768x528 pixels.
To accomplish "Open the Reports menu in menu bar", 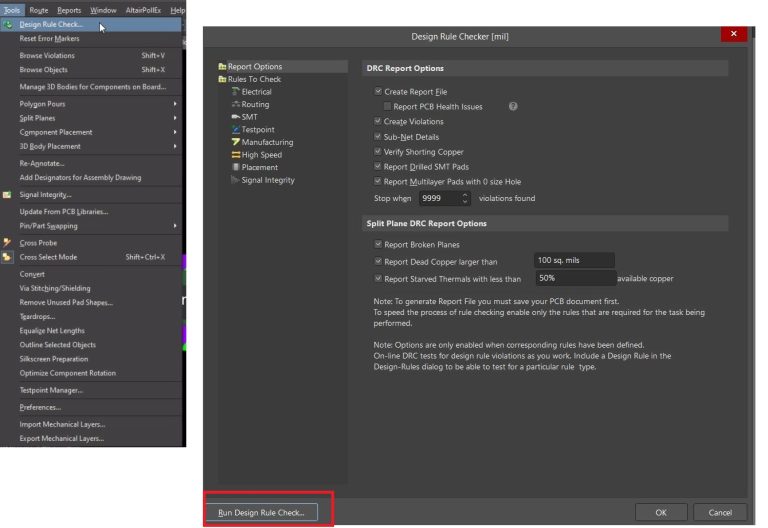I will coord(69,10).
